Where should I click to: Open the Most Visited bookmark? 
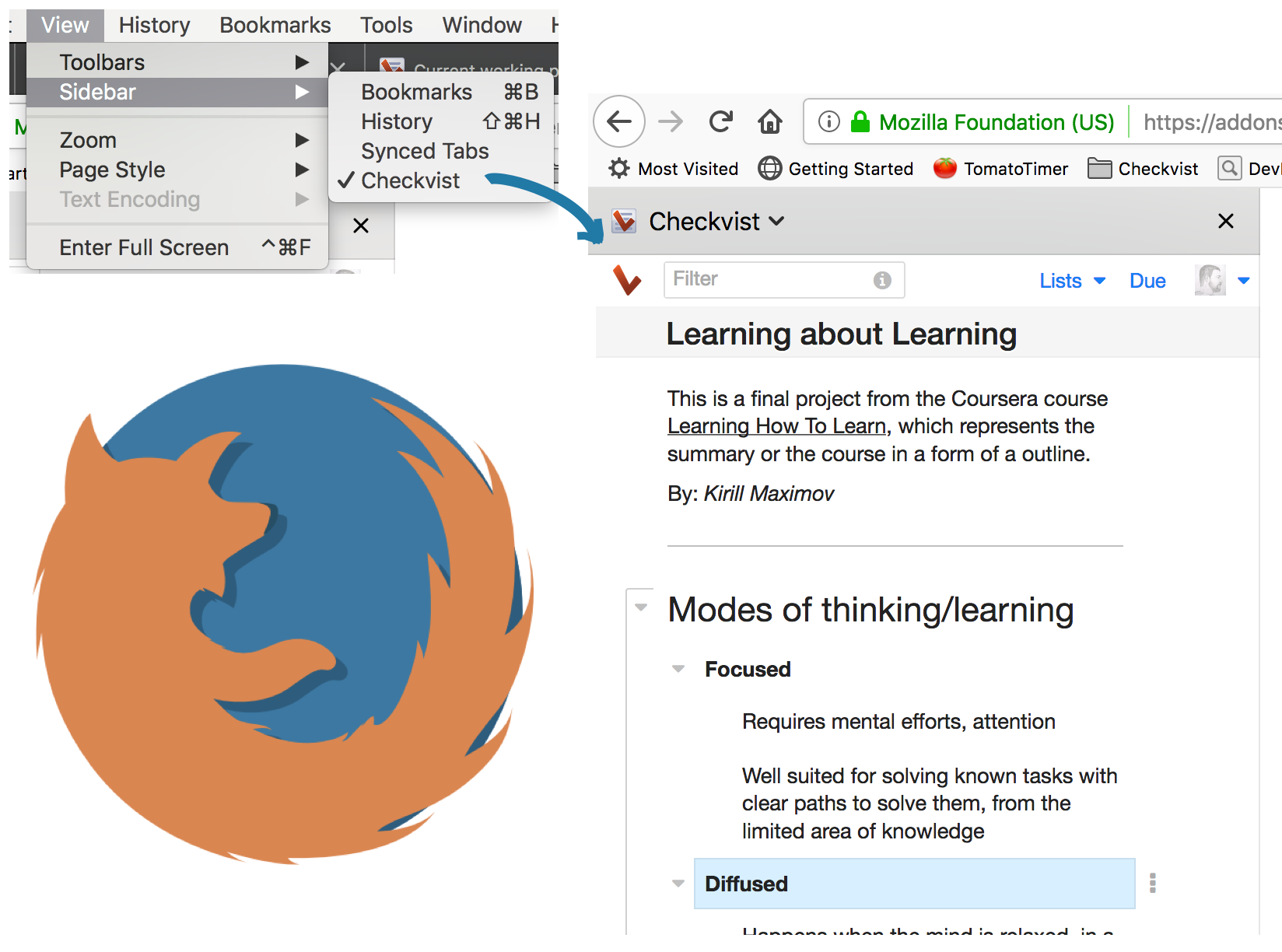pos(674,169)
